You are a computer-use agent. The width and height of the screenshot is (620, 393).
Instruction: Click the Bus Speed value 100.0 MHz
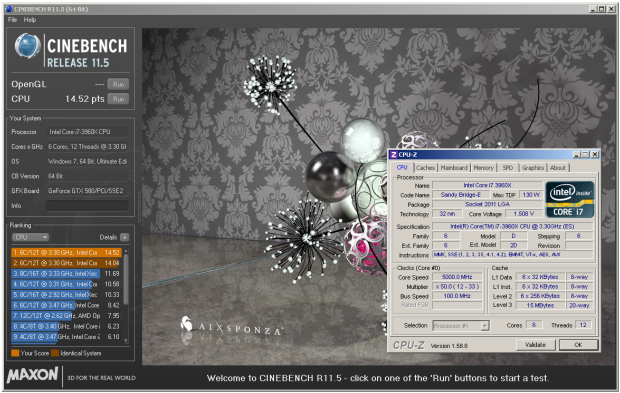click(457, 296)
